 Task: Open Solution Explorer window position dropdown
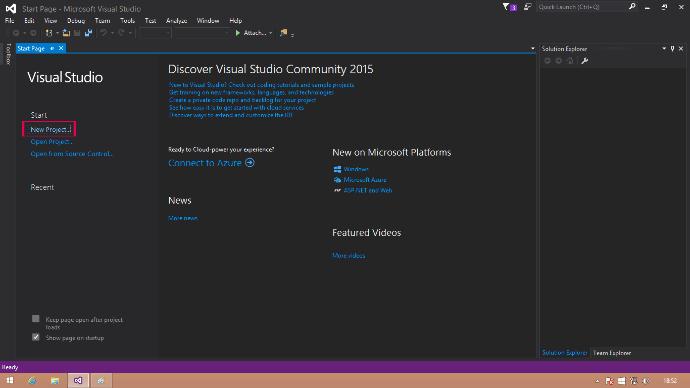coord(664,49)
